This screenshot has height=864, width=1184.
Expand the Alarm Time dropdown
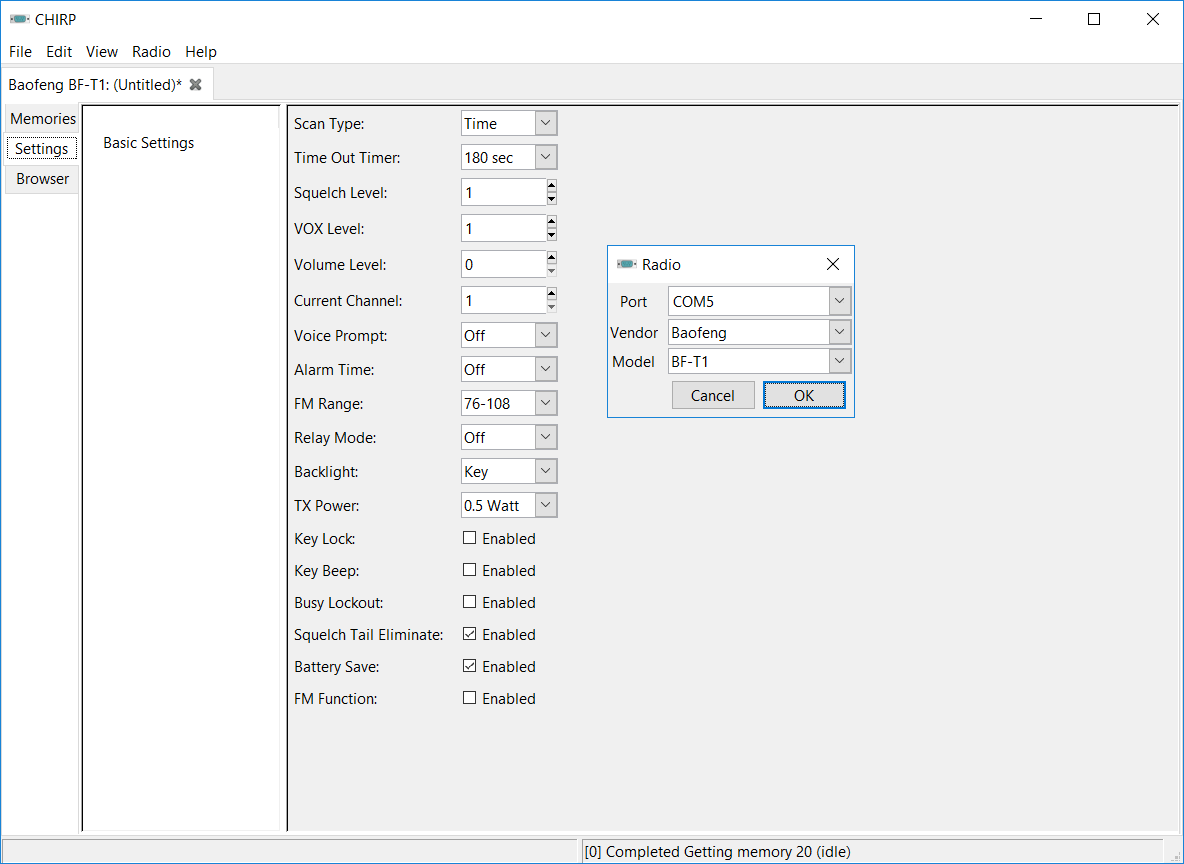click(546, 369)
